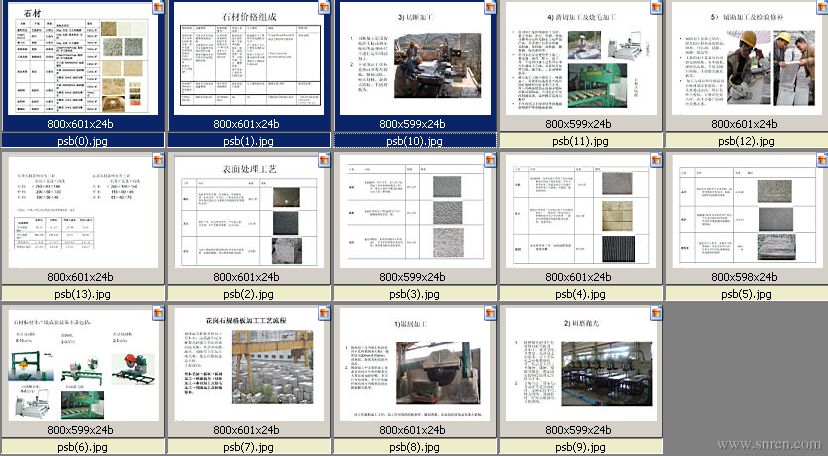This screenshot has width=828, height=456.
Task: Click file type icon on psb(6).jpg
Action: pos(158,313)
